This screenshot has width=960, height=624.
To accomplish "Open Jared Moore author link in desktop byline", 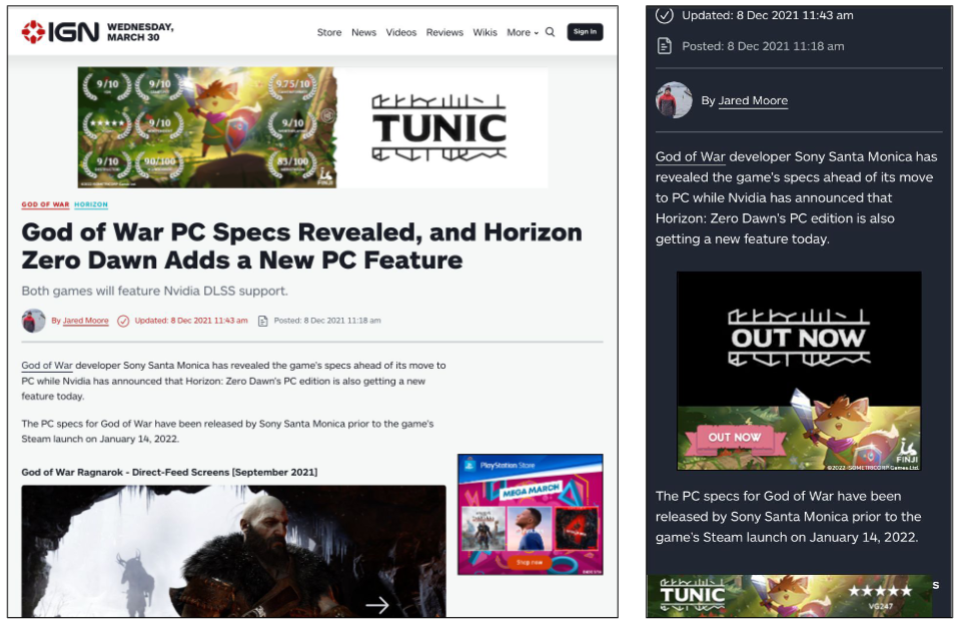I will [86, 320].
